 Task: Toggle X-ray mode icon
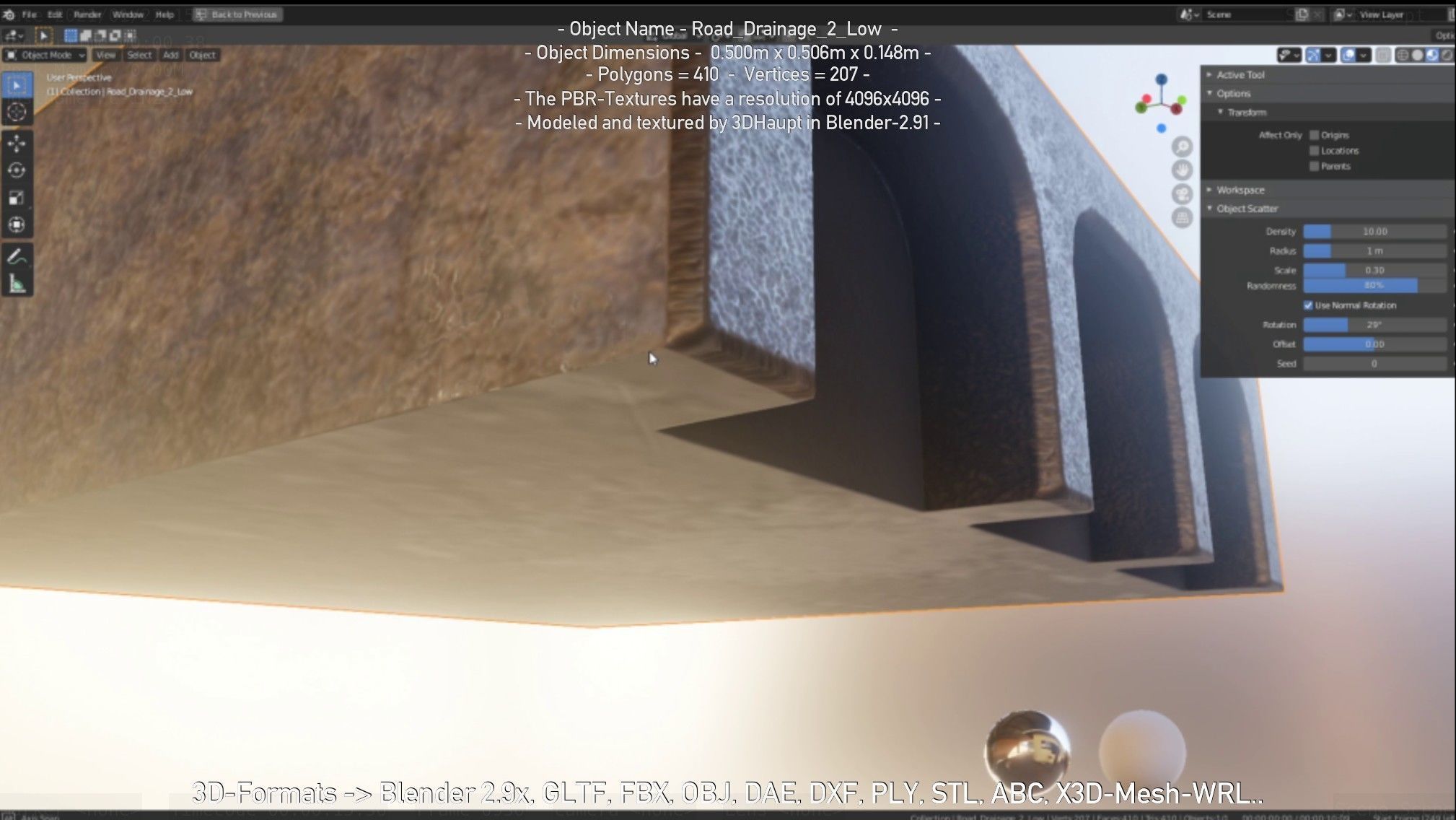click(1382, 55)
